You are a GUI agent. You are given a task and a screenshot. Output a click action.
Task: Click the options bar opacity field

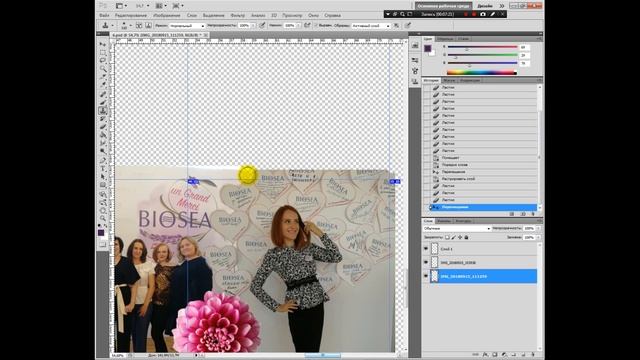(244, 26)
